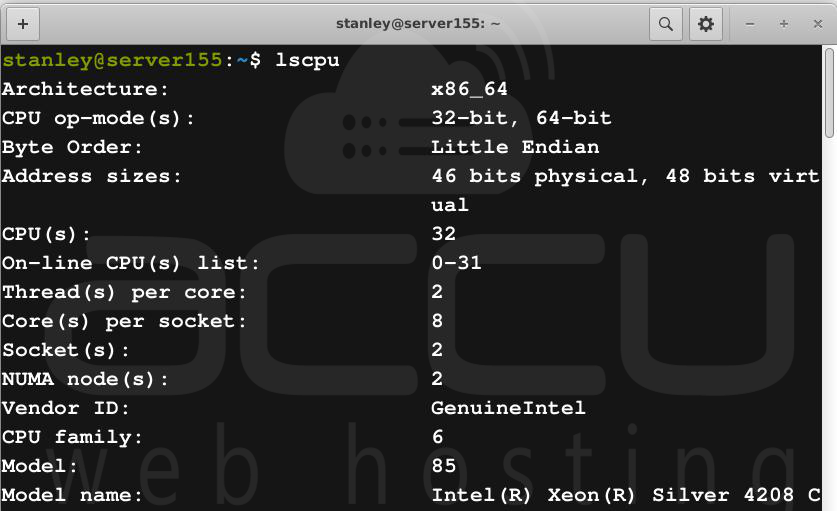Select the value x86_64
This screenshot has width=837, height=511.
click(x=469, y=89)
